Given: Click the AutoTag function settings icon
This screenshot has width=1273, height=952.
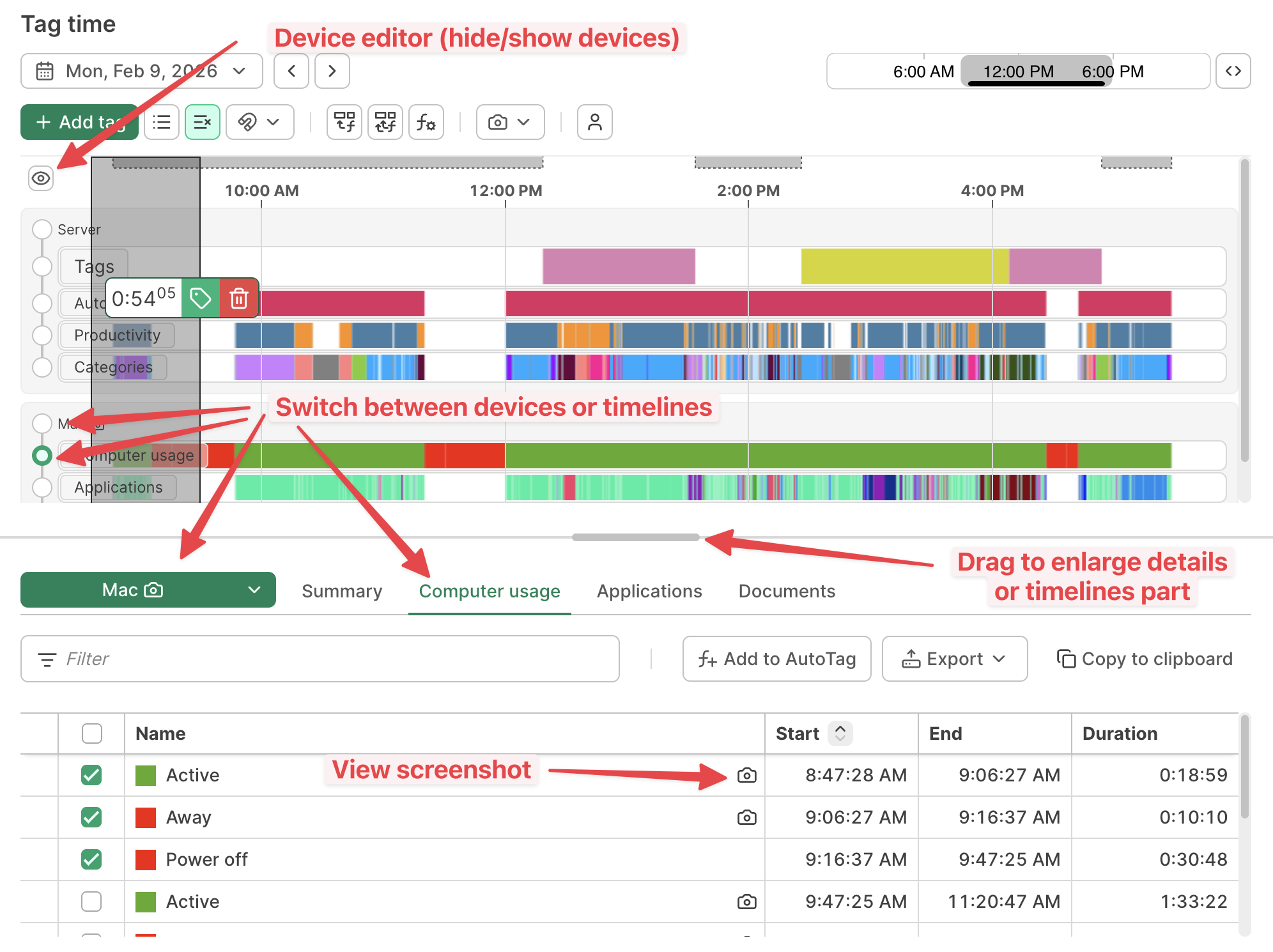Looking at the screenshot, I should point(426,122).
